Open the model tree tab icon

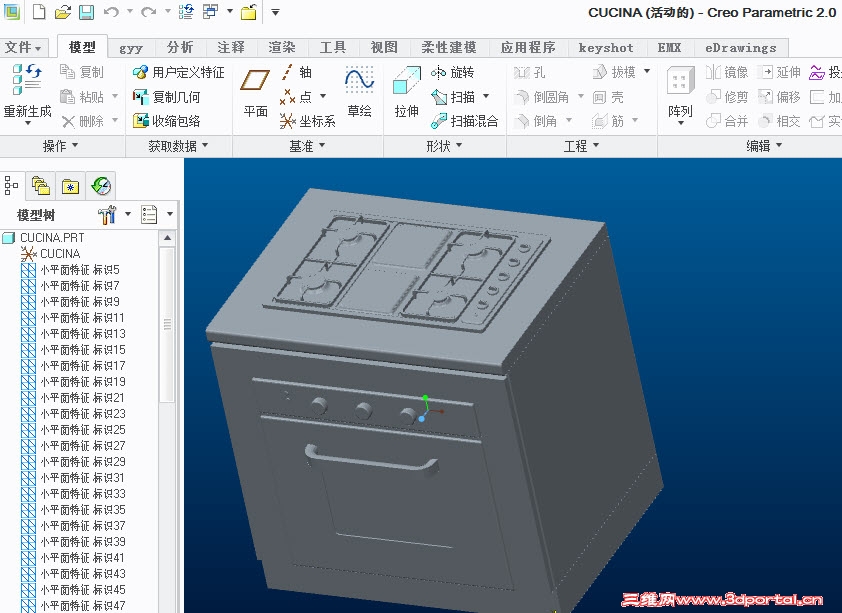(11, 186)
